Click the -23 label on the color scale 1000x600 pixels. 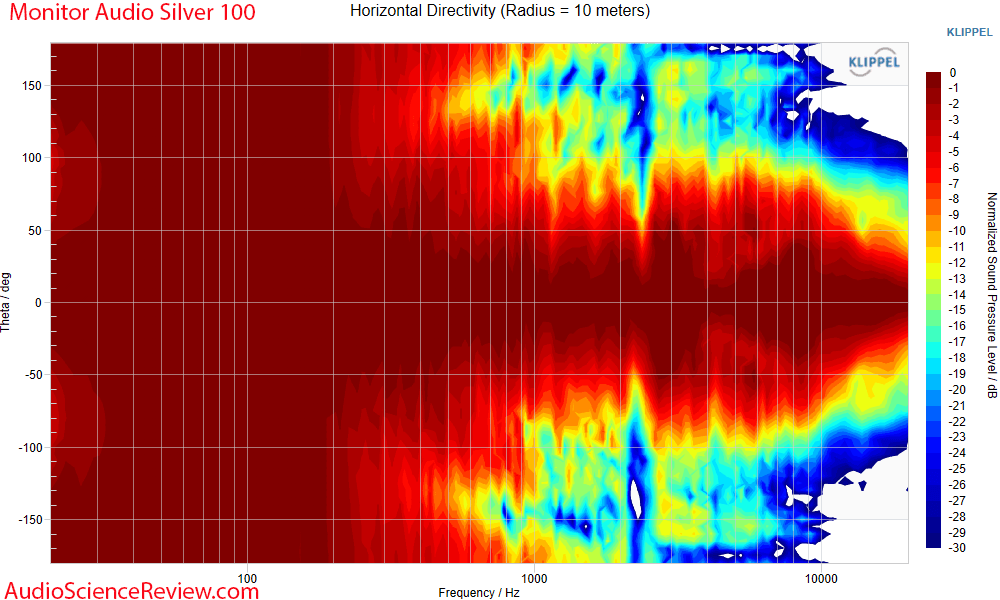coord(956,437)
